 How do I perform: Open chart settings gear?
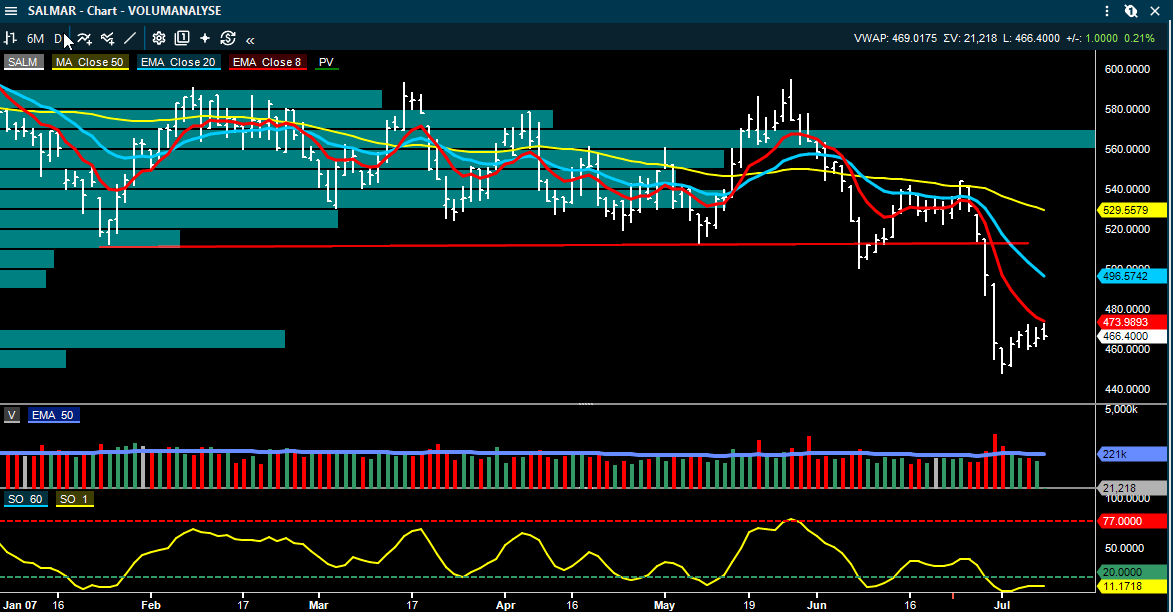159,38
